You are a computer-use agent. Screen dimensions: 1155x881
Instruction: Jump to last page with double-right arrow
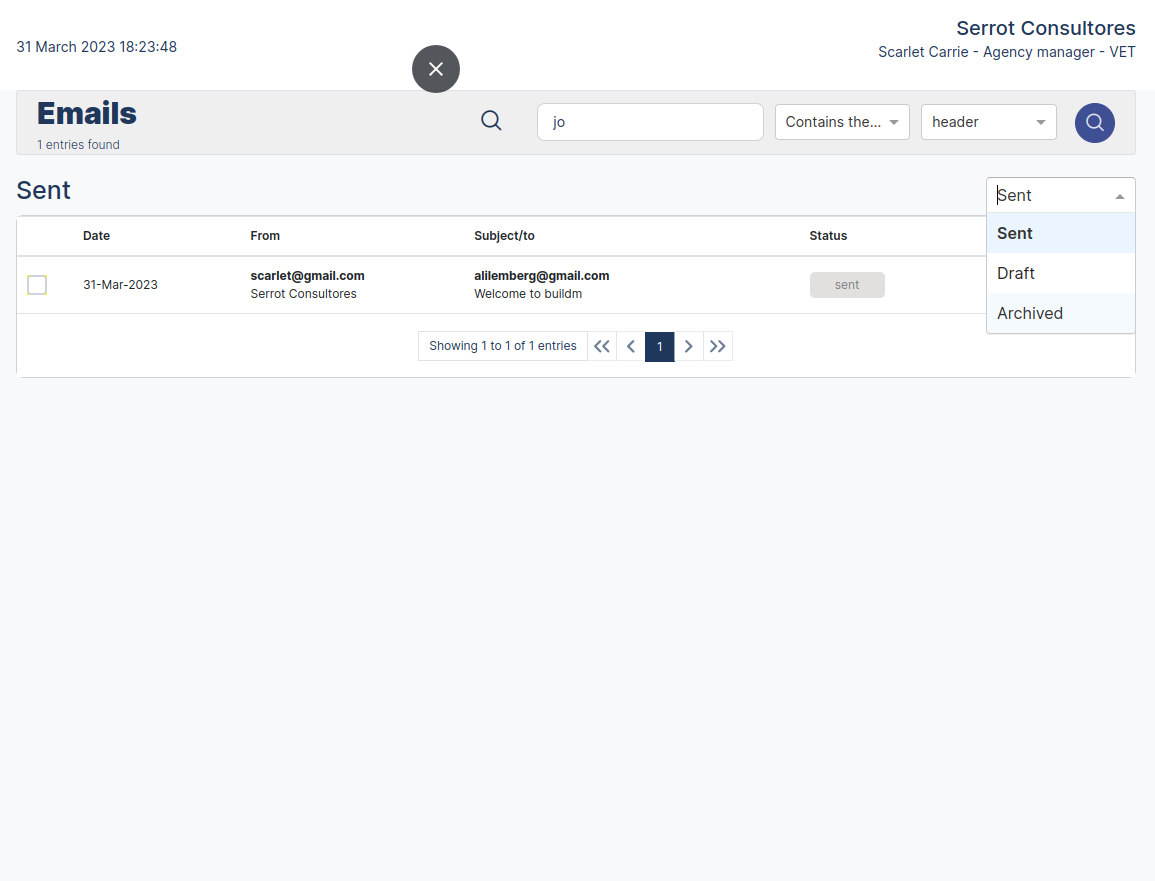point(717,346)
